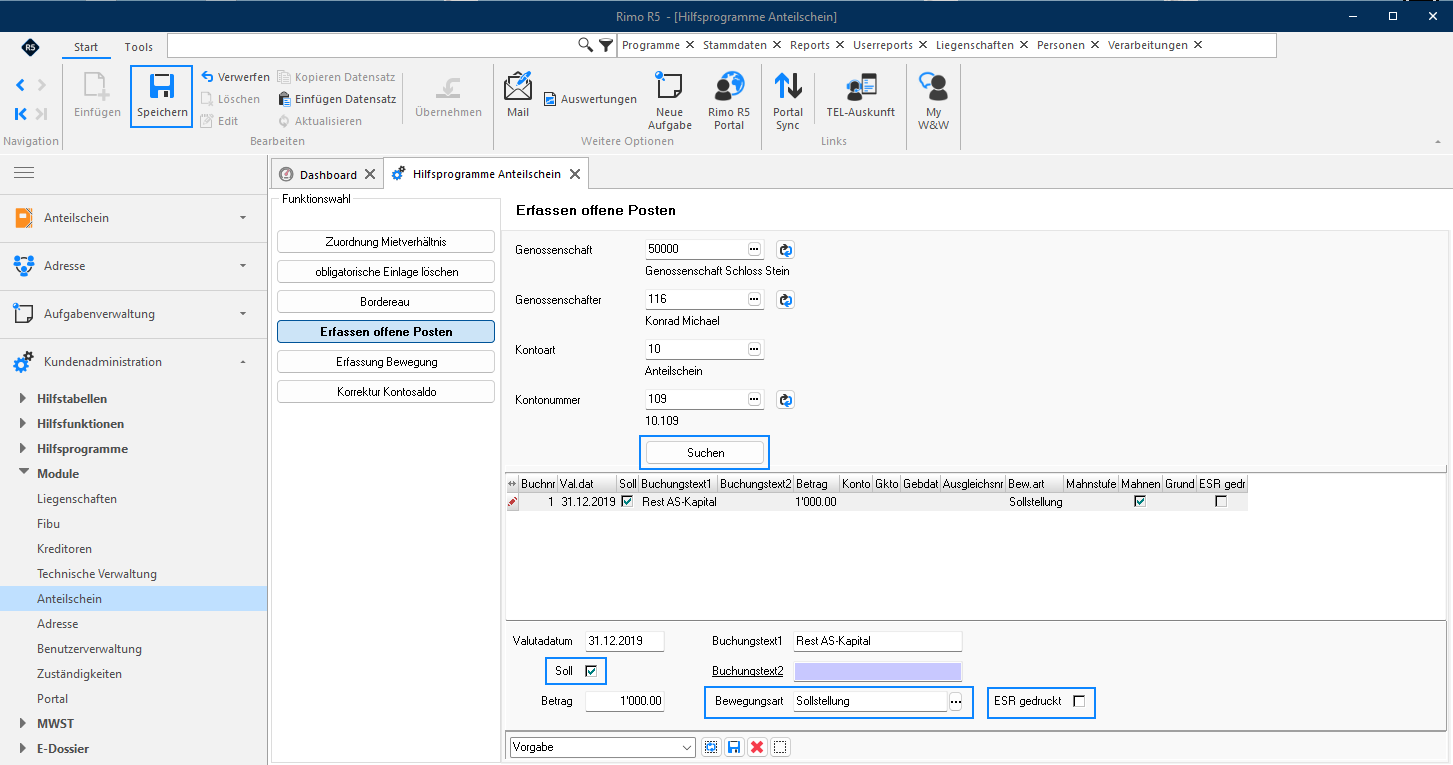
Task: Click the filter funnel icon beside search
Action: 605,45
